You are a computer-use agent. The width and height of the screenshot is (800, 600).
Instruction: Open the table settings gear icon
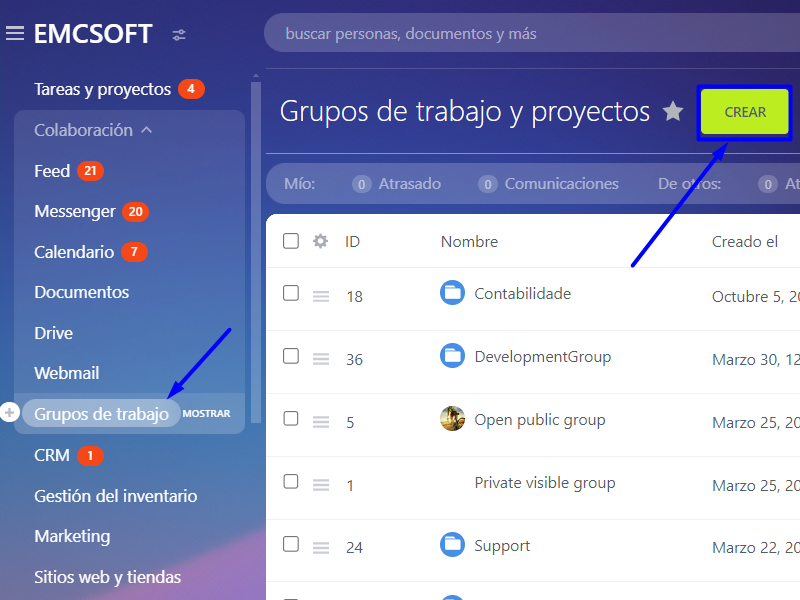pyautogui.click(x=320, y=241)
